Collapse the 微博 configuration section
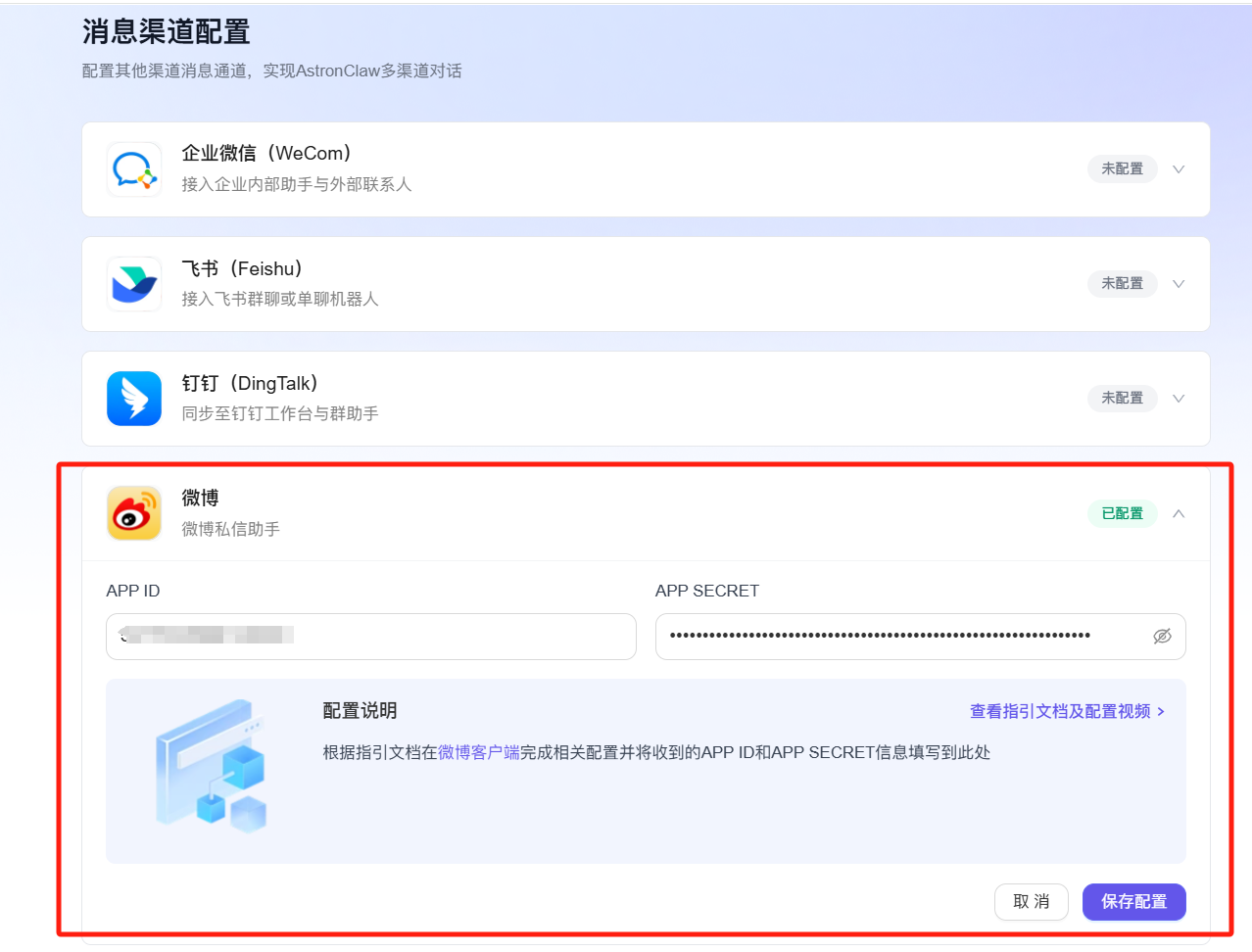The width and height of the screenshot is (1252, 952). [1178, 513]
